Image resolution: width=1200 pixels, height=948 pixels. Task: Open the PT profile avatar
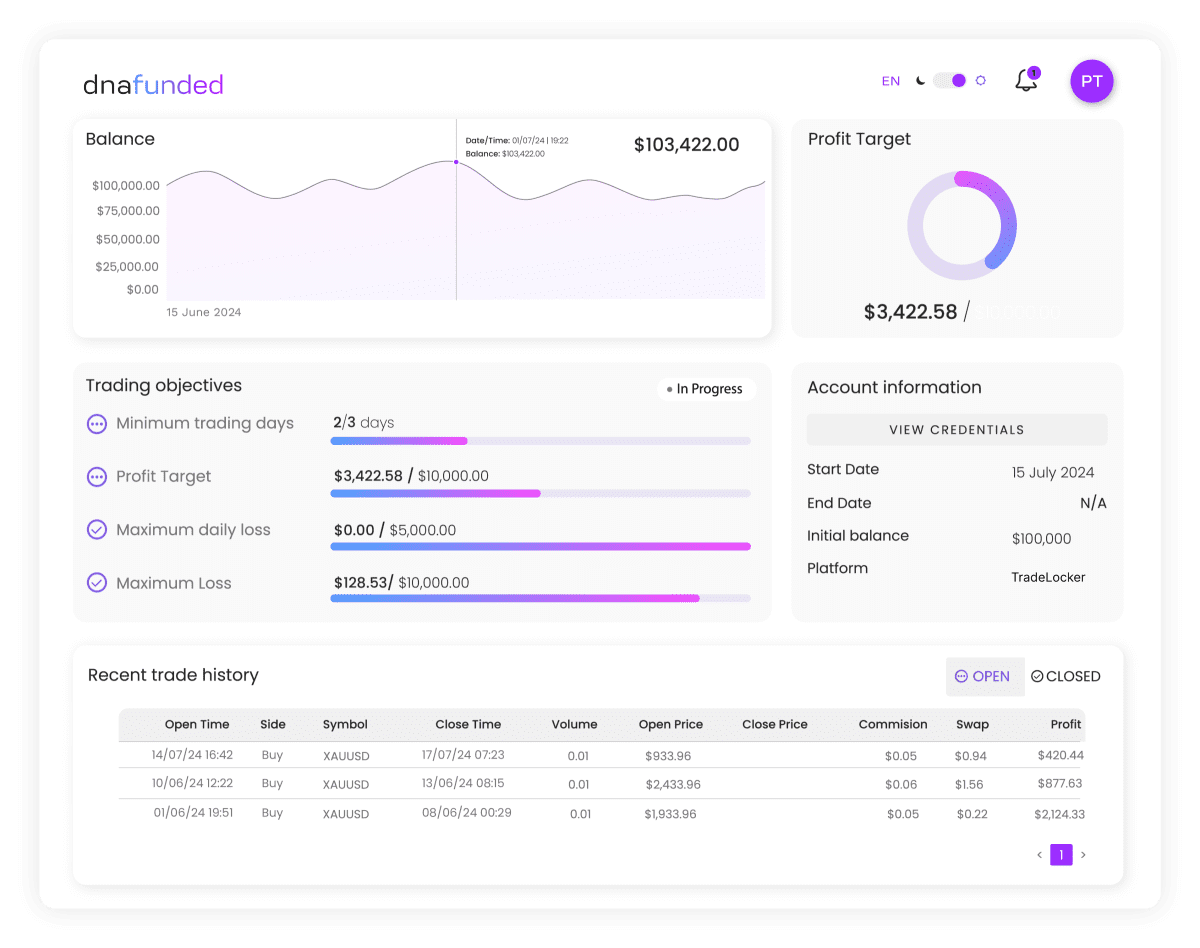point(1091,81)
